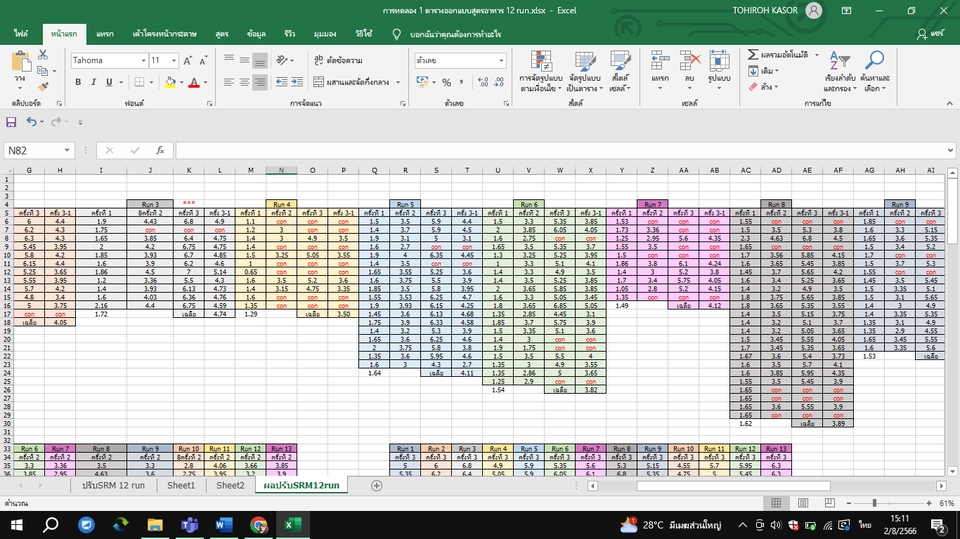Screen dimensions: 960x539
Task: Toggle Italic formatting
Action: click(93, 82)
